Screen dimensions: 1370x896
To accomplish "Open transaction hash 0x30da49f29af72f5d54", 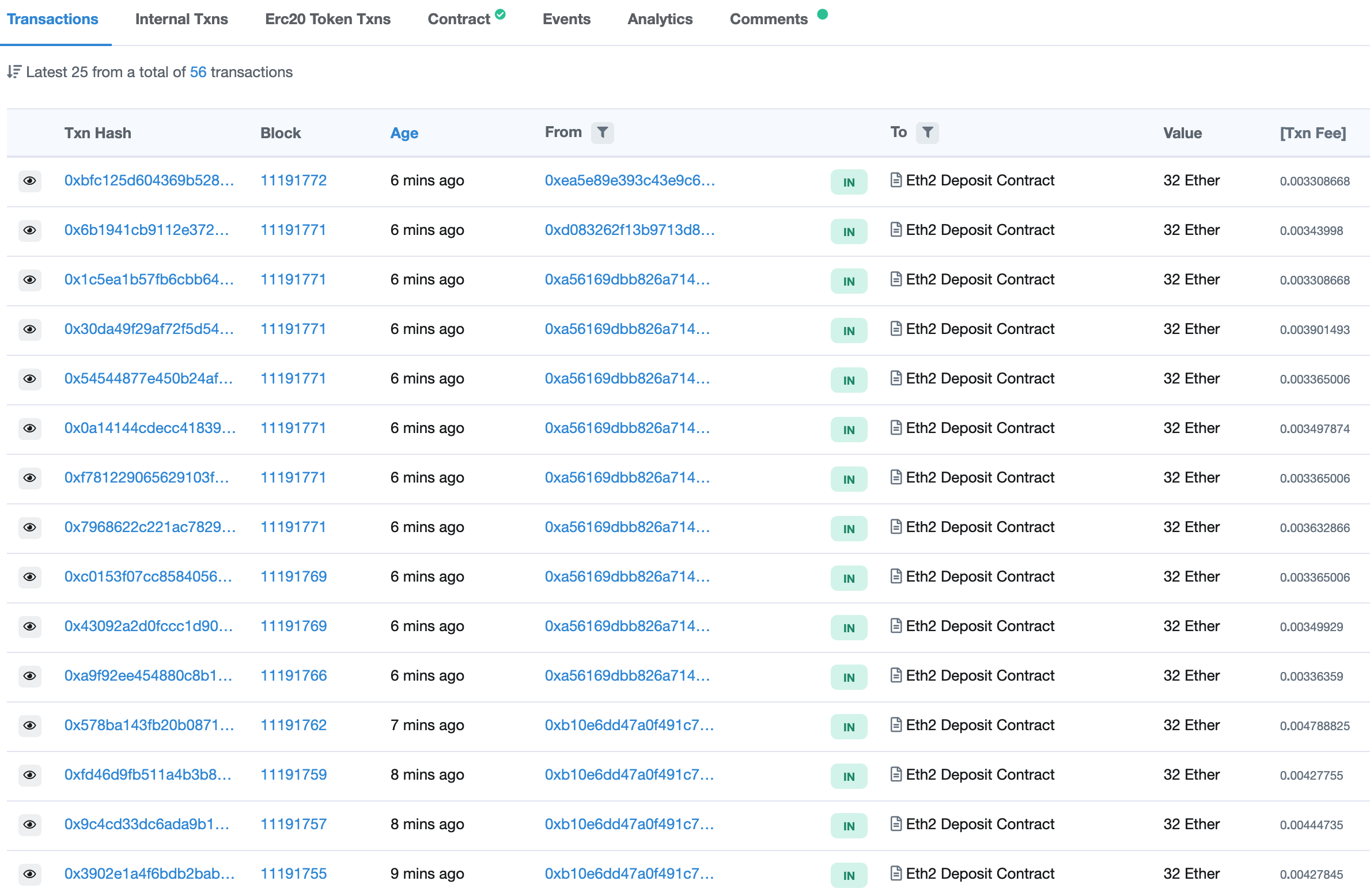I will tap(149, 329).
